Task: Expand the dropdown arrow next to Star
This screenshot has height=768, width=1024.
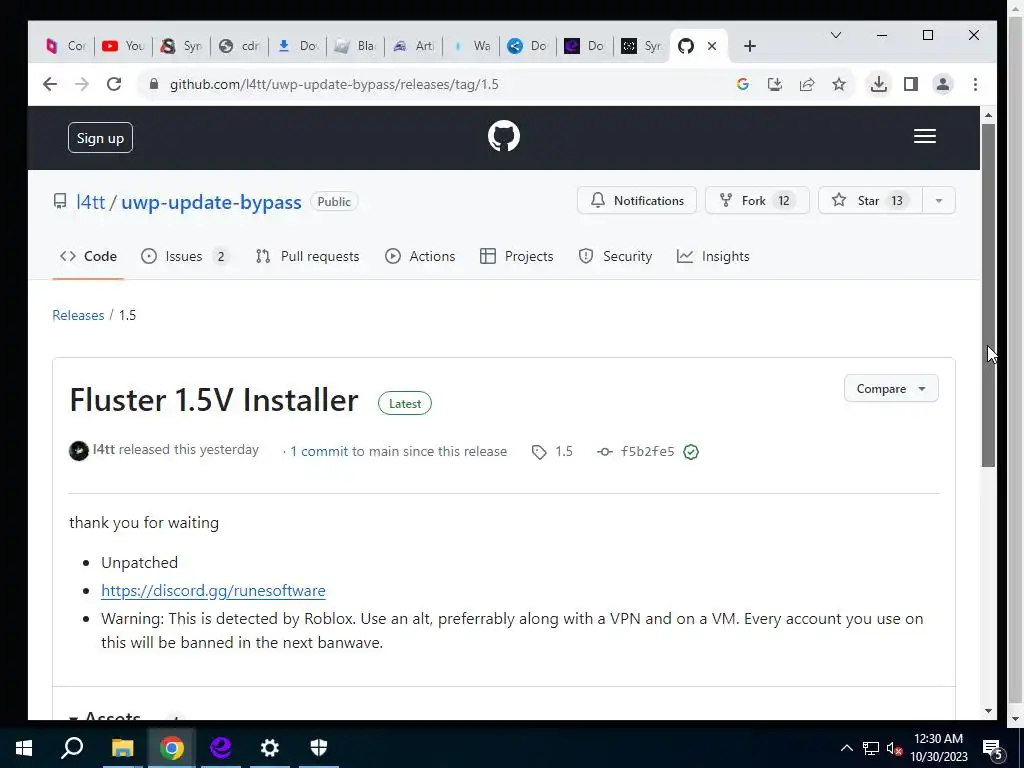Action: [938, 200]
